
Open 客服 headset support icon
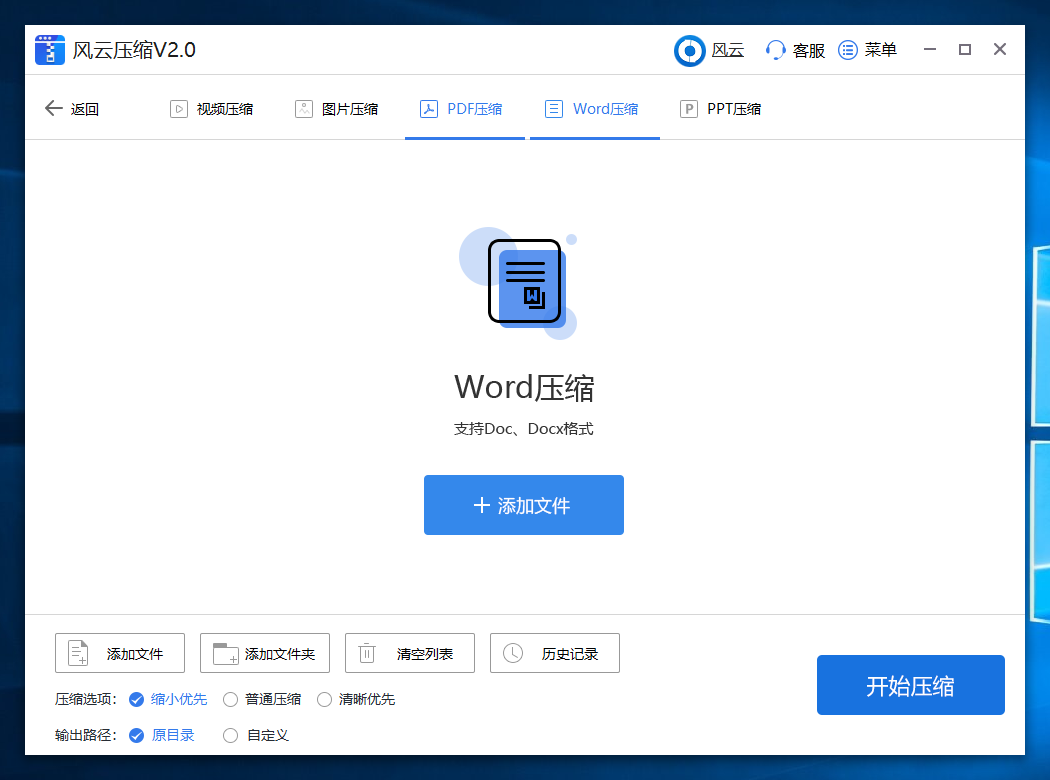point(775,50)
